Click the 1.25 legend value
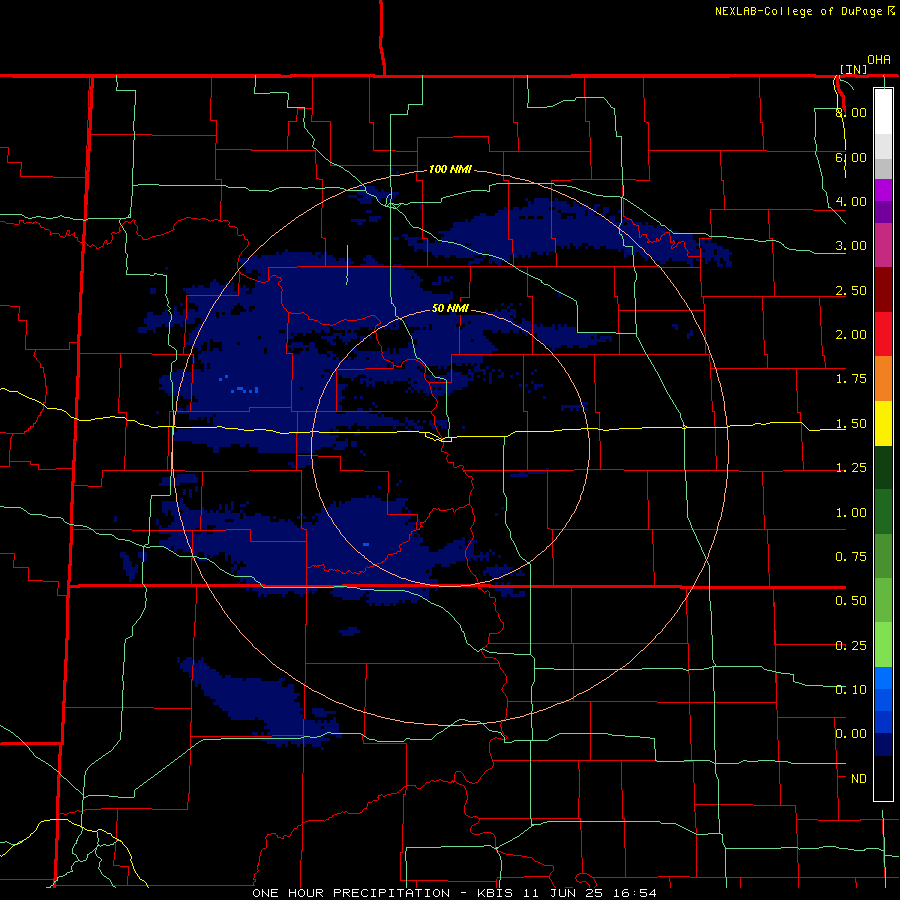Viewport: 900px width, 900px height. coord(851,468)
